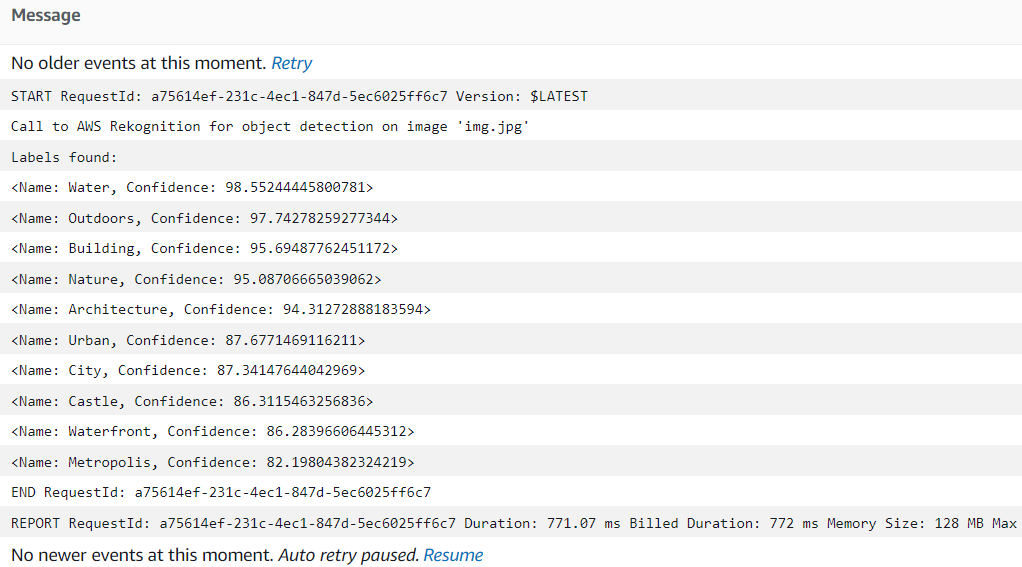Open the Waterfront confidence log entry

tap(212, 432)
